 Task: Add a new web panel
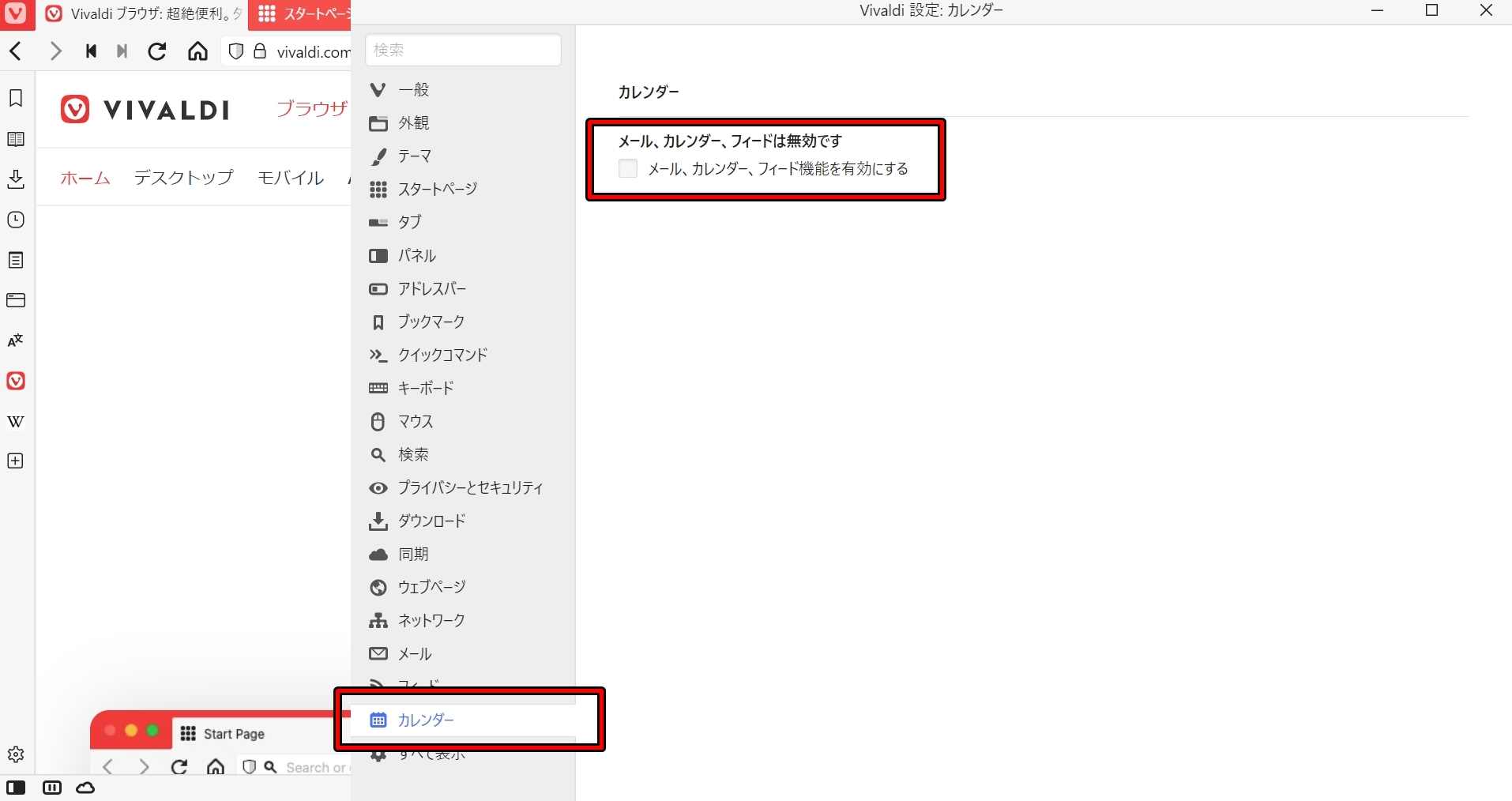16,461
